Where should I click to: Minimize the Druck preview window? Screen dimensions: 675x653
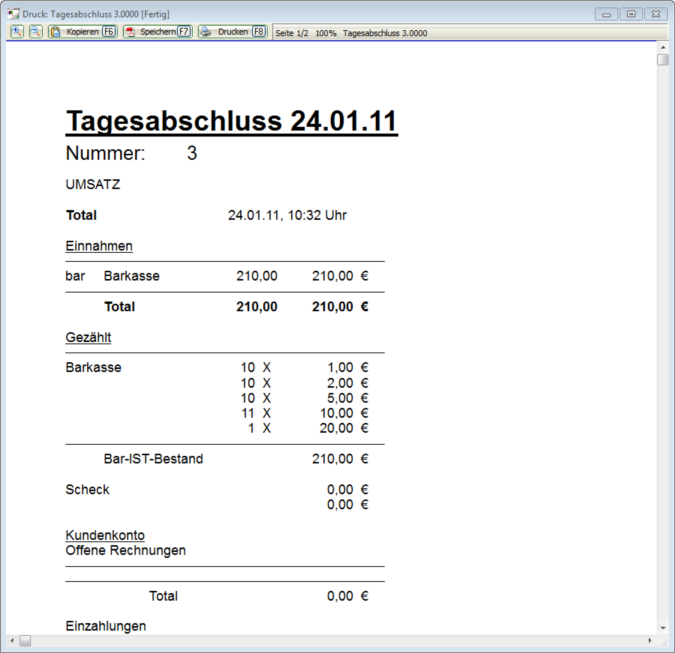[607, 14]
